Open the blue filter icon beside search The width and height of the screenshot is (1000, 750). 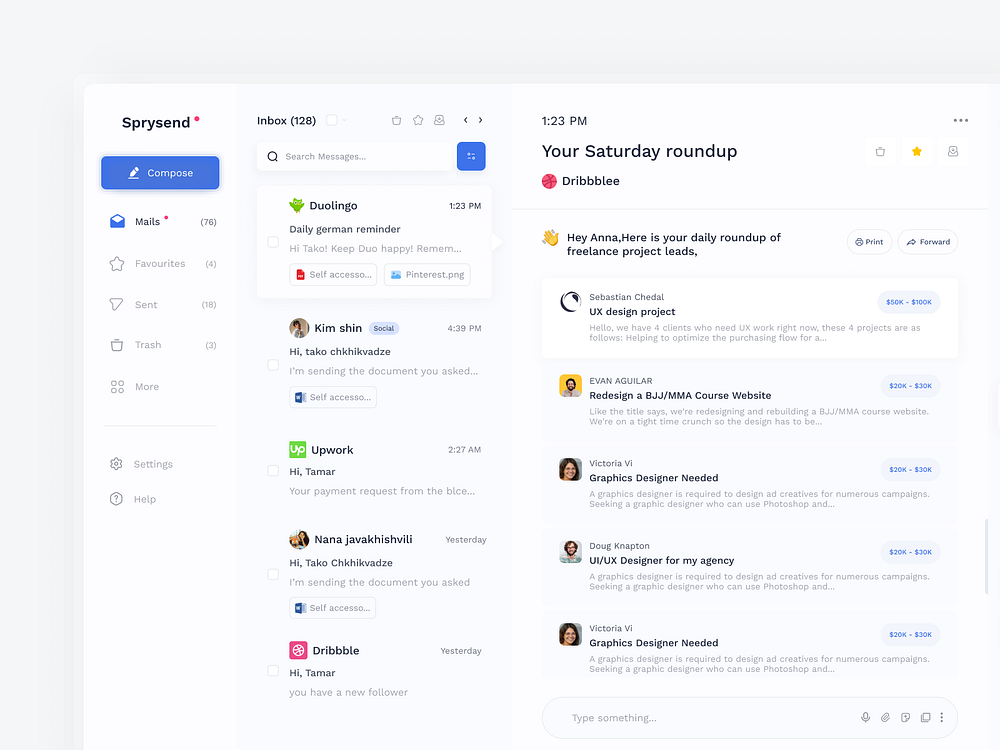471,156
